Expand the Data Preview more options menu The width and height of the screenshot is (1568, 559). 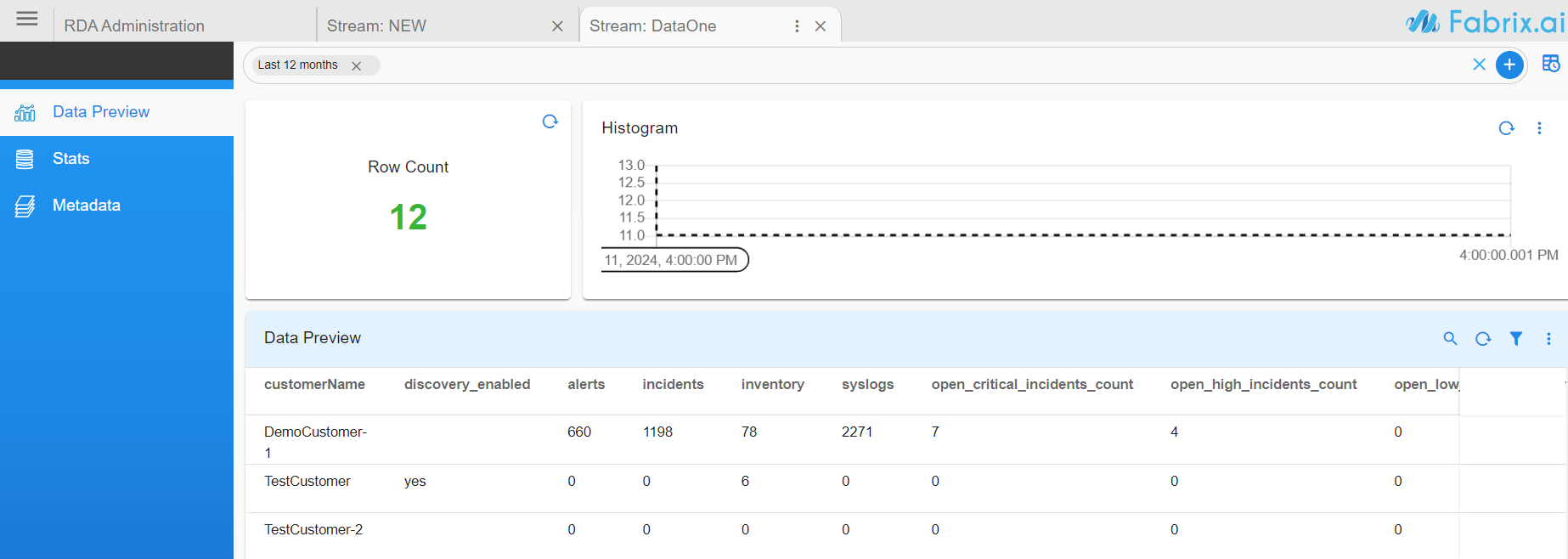1548,338
